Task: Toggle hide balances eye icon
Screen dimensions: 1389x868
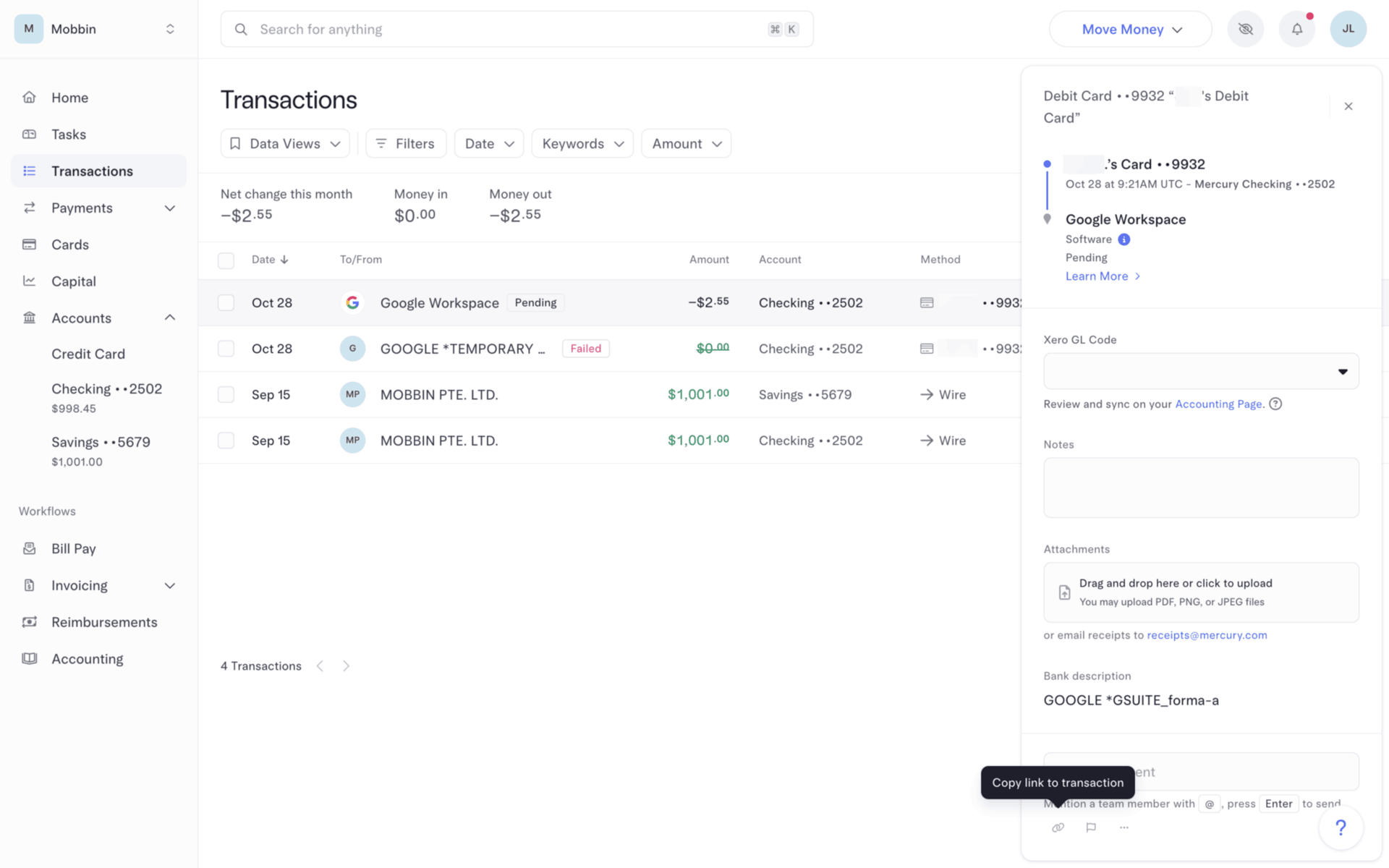Action: pos(1245,29)
